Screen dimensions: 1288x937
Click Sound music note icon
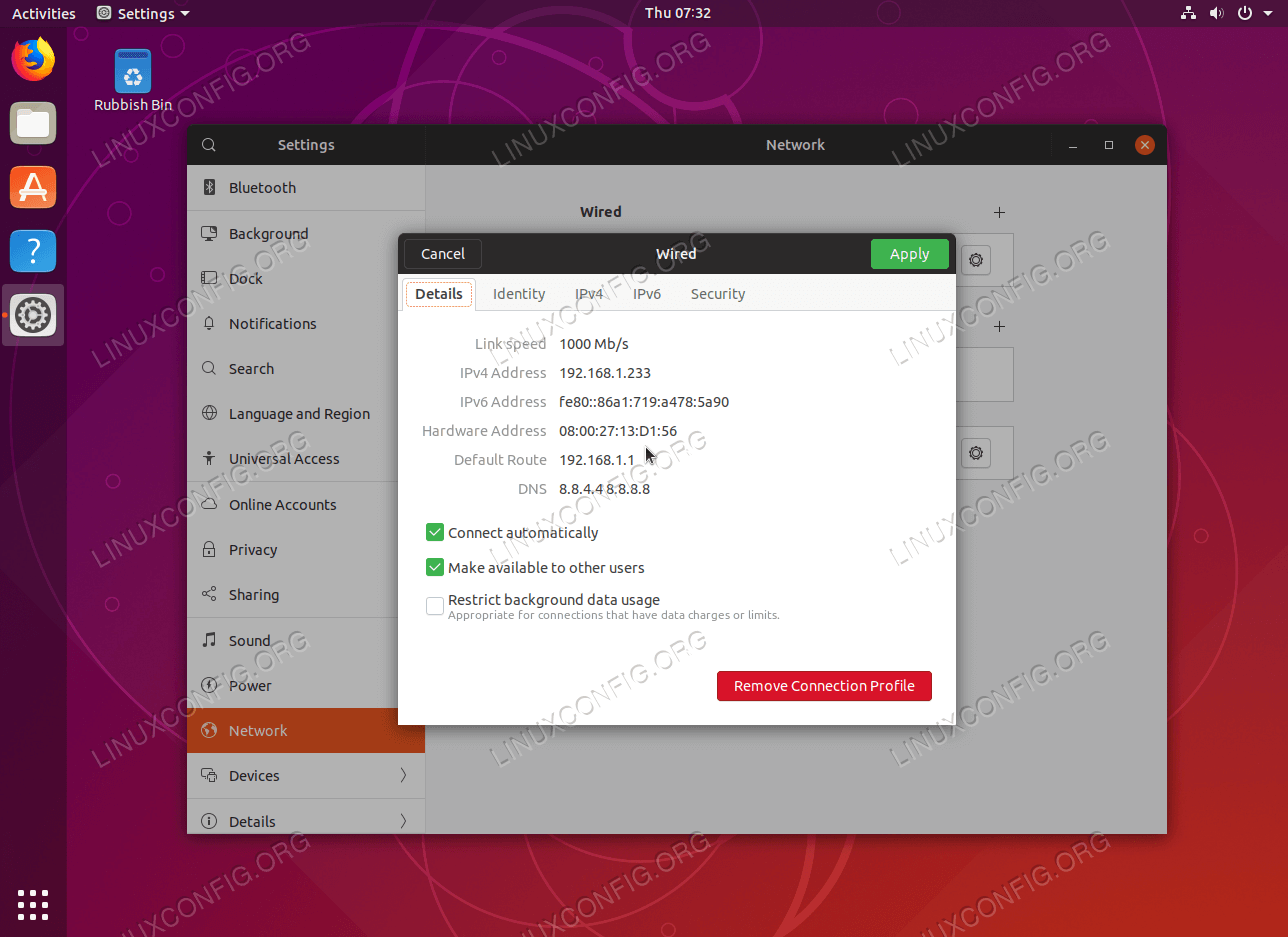click(209, 640)
